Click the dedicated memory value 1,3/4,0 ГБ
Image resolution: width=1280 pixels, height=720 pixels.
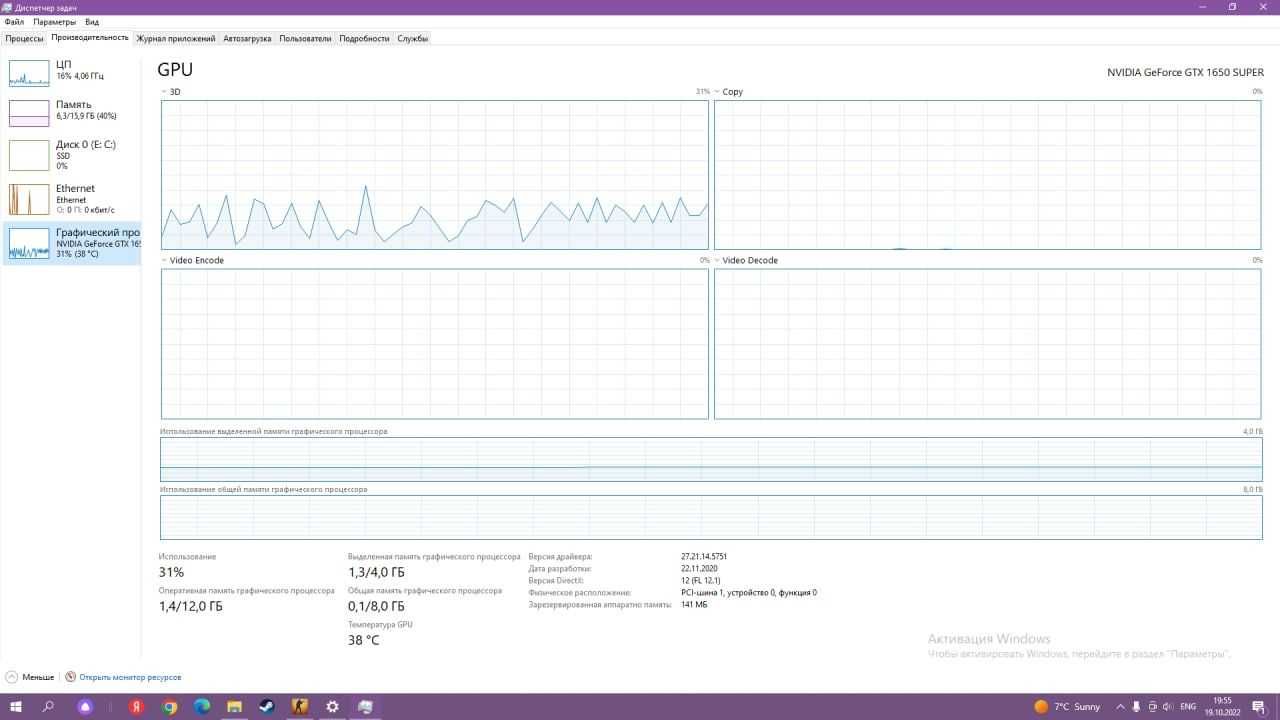[376, 572]
